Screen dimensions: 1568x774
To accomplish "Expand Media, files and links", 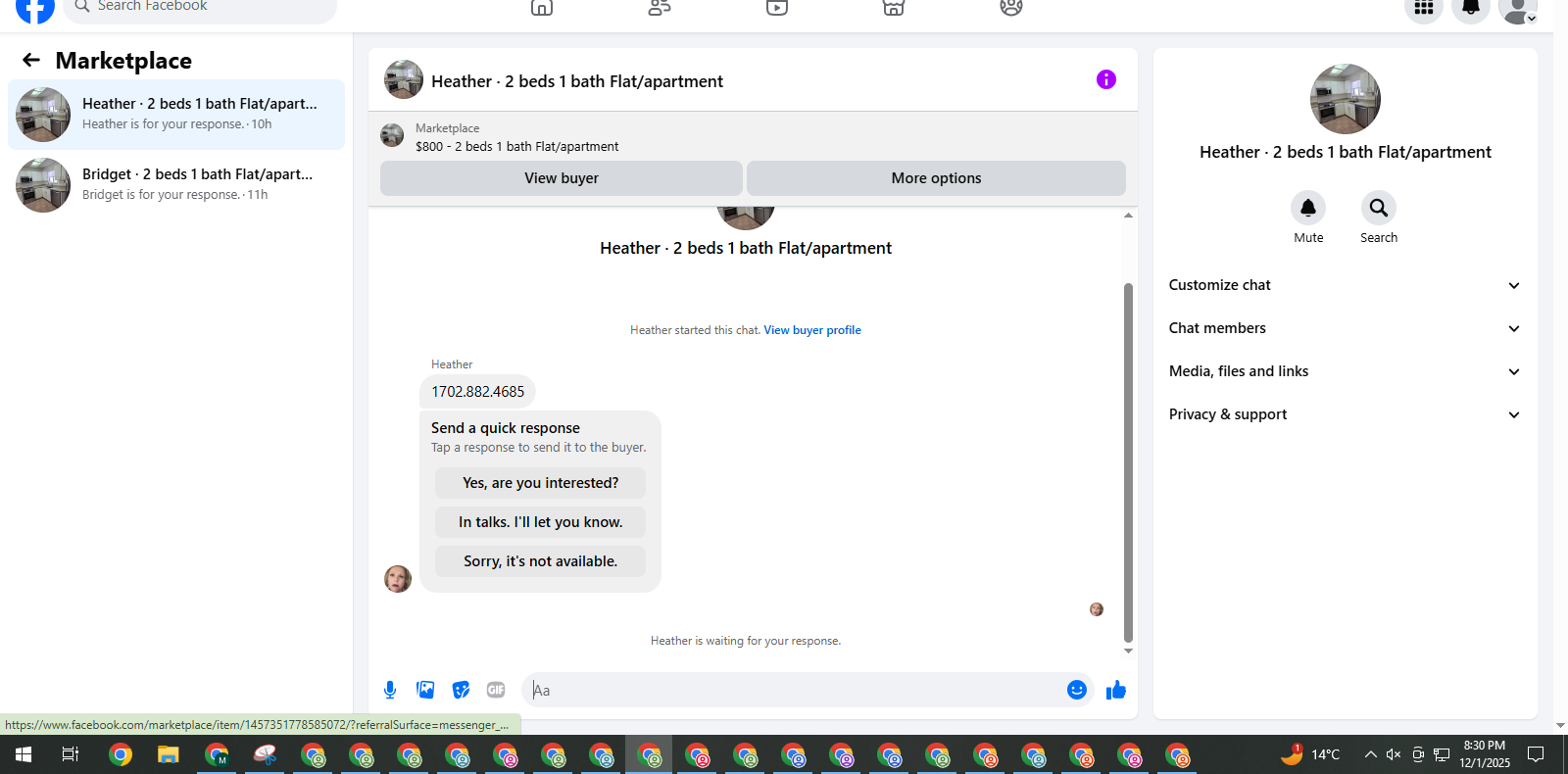I will pyautogui.click(x=1346, y=371).
